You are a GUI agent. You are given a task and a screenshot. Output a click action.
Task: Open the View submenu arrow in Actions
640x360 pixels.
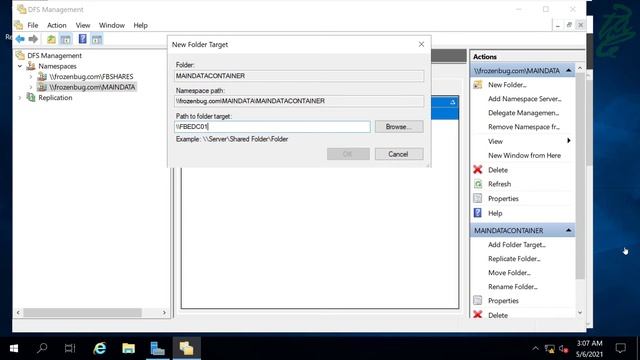[568, 141]
